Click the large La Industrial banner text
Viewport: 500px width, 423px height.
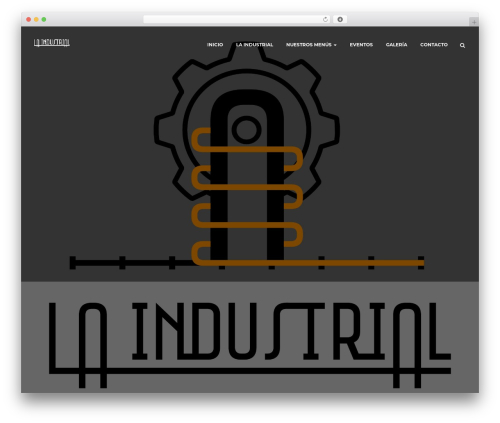(x=250, y=345)
